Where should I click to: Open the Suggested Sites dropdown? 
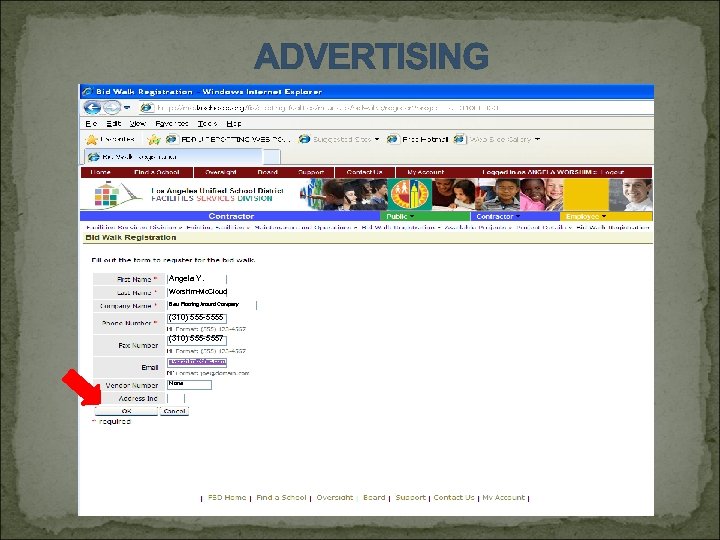tap(339, 139)
